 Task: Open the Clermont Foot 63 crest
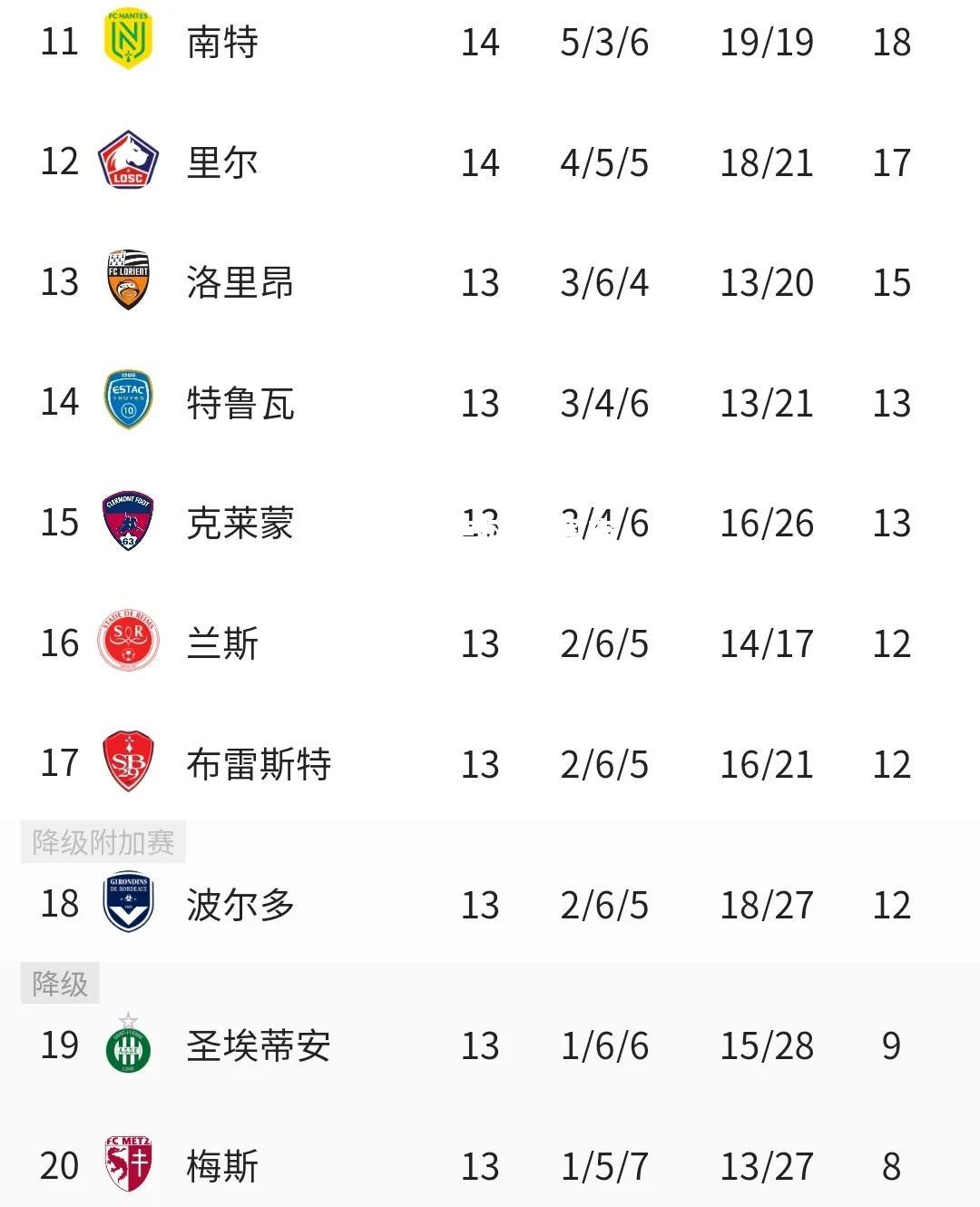pos(128,522)
